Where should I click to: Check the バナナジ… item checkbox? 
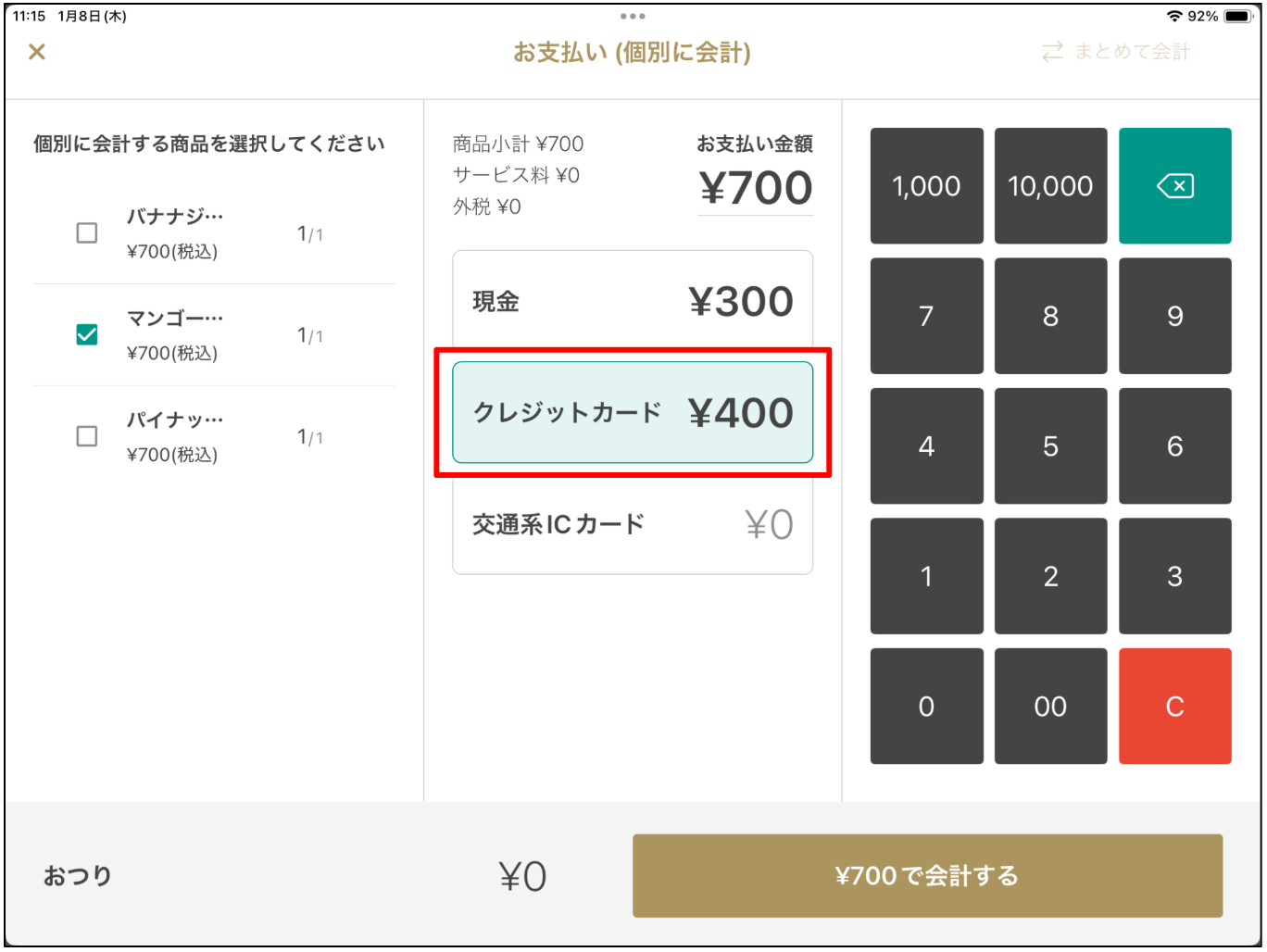click(x=87, y=232)
